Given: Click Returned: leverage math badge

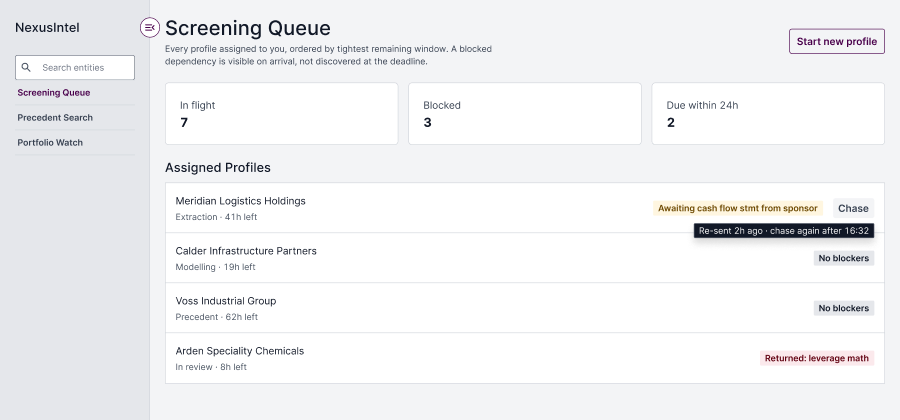Looking at the screenshot, I should [x=817, y=358].
